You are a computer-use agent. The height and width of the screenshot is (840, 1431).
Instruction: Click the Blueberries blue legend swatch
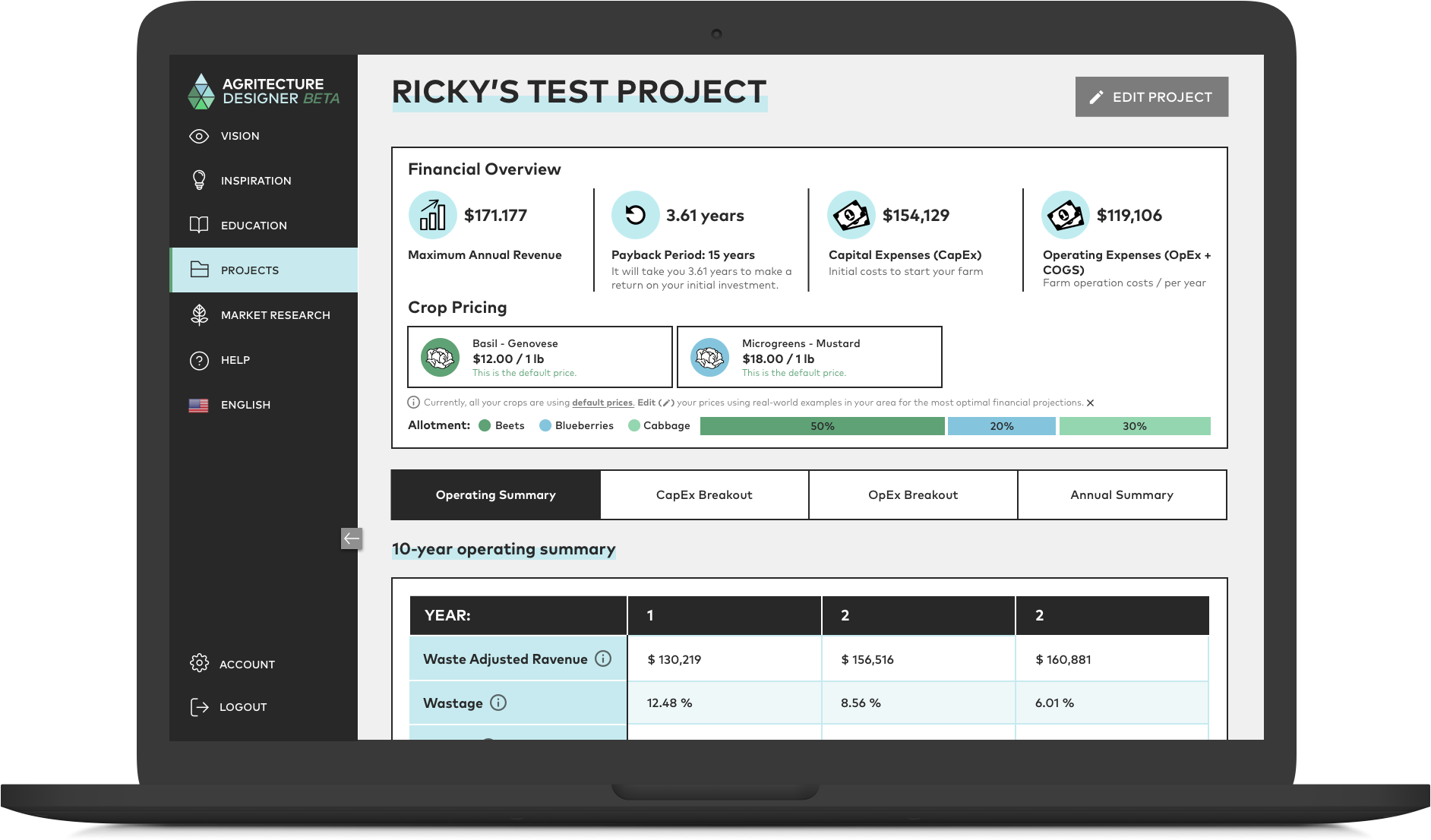(545, 425)
